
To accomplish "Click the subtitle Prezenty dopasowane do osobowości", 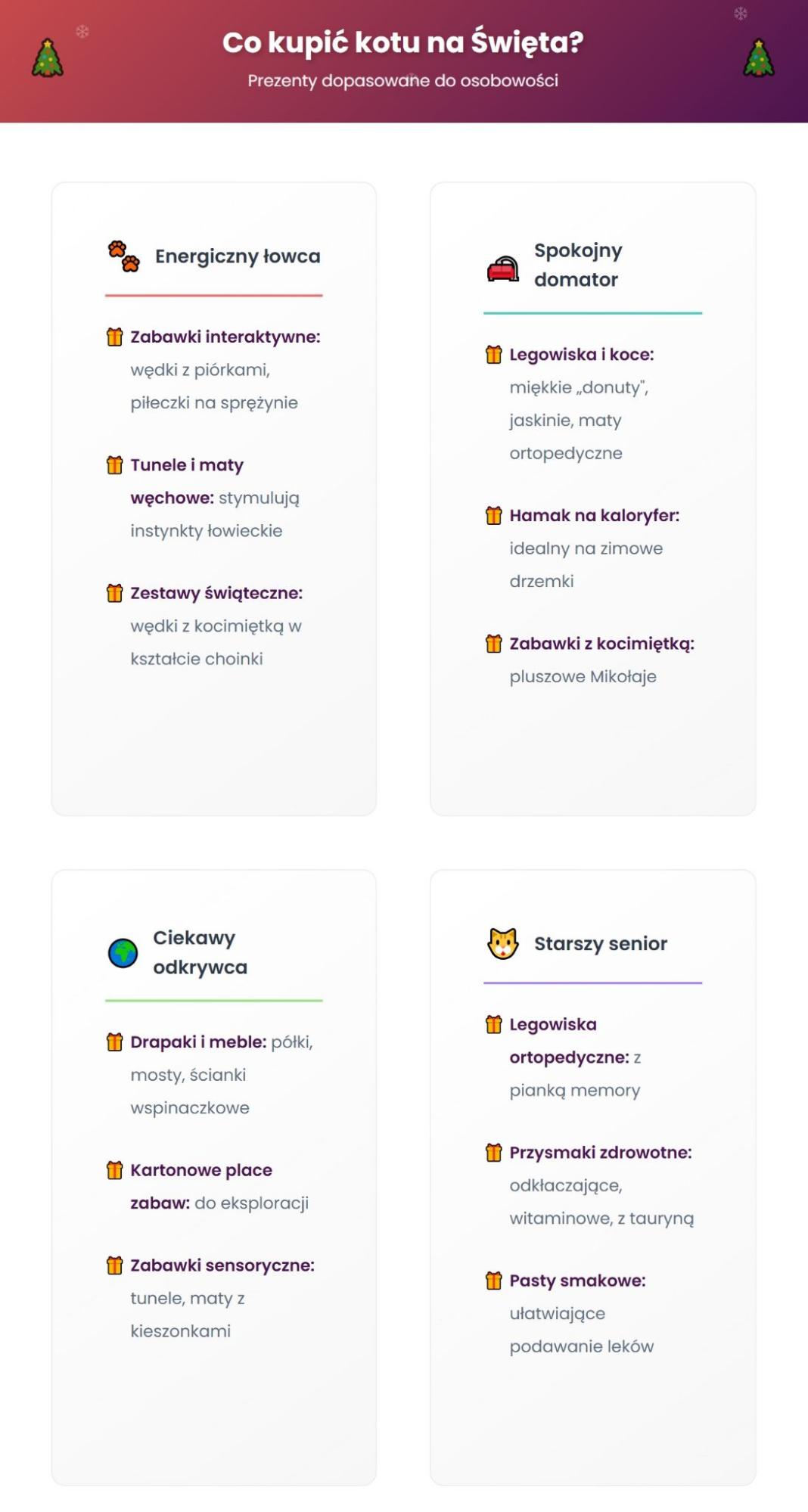I will tap(403, 81).
